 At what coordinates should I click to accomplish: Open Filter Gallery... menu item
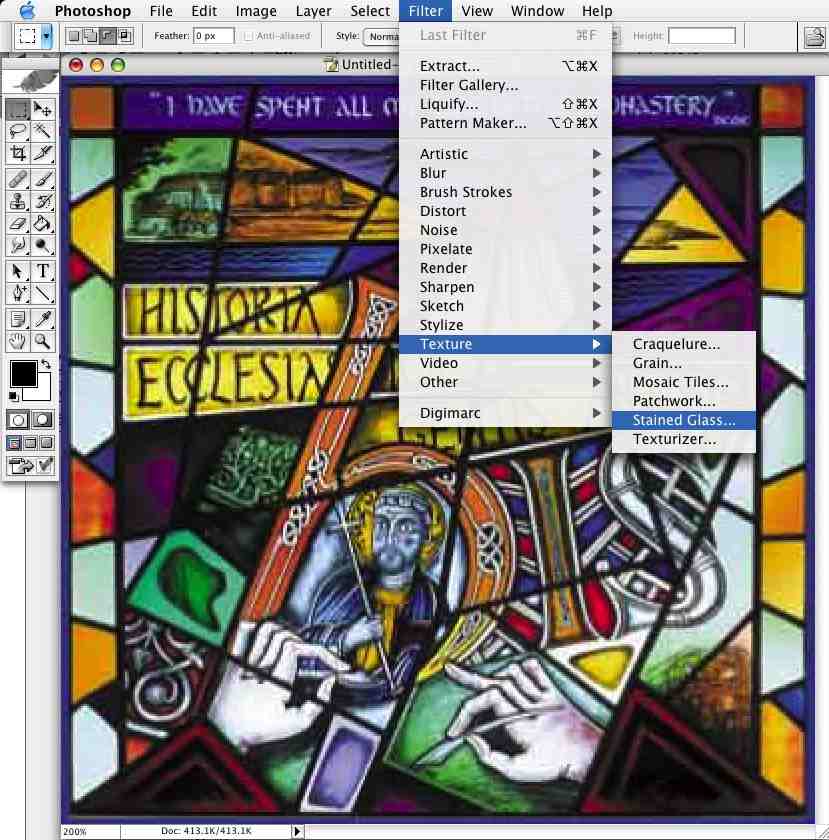pos(505,85)
